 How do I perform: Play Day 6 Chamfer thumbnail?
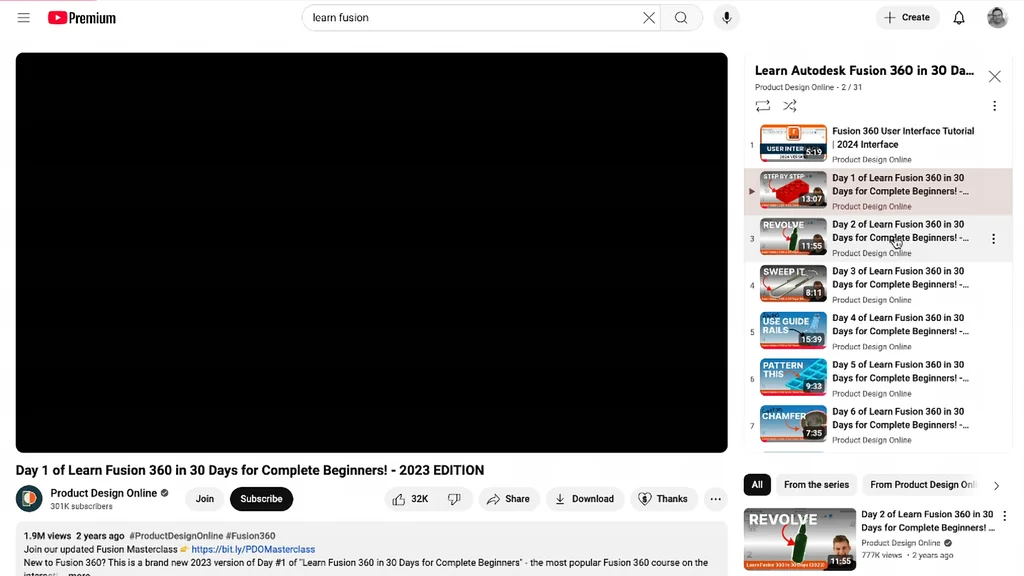click(793, 424)
